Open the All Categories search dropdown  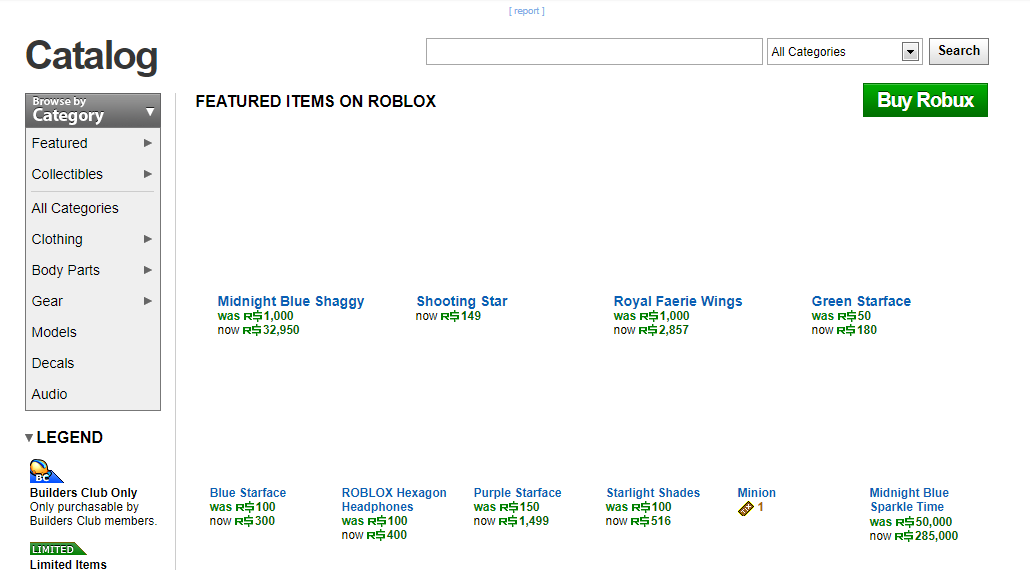click(844, 52)
